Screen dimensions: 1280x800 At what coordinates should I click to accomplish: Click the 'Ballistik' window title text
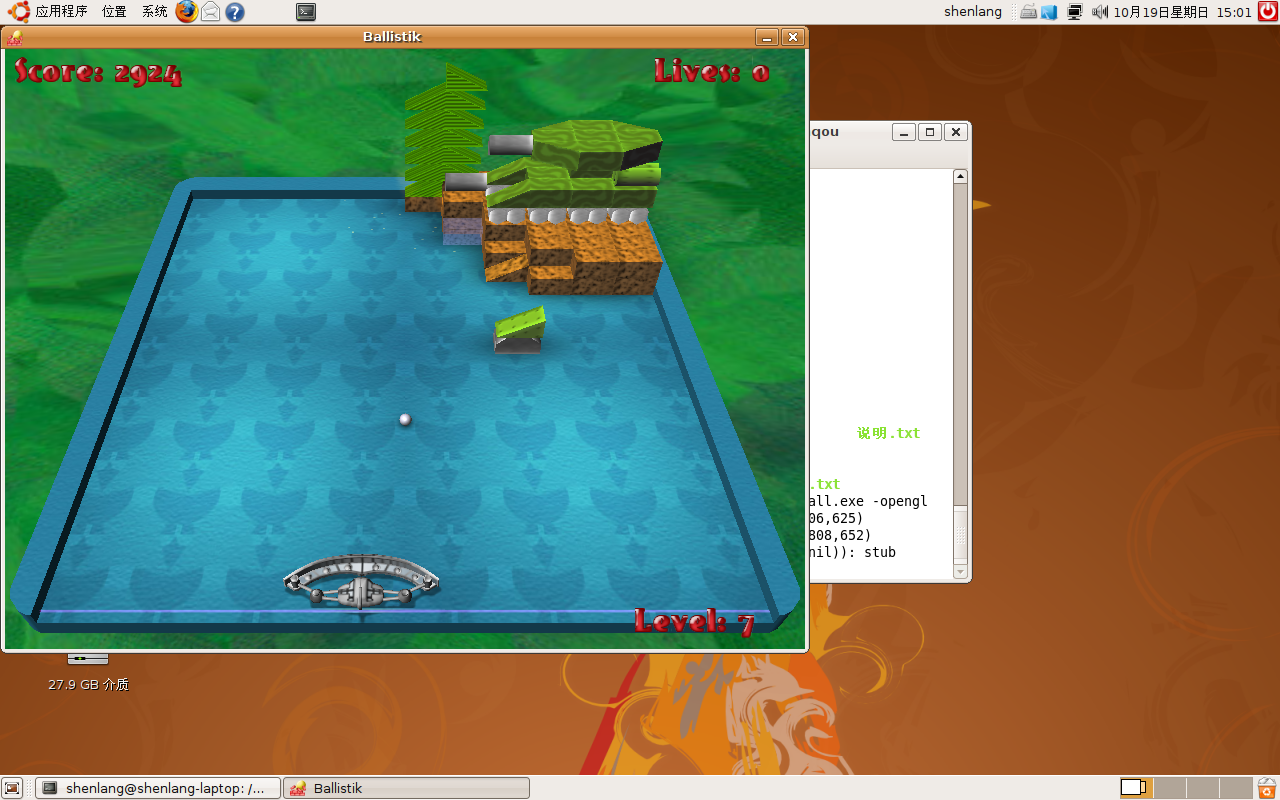tap(392, 37)
